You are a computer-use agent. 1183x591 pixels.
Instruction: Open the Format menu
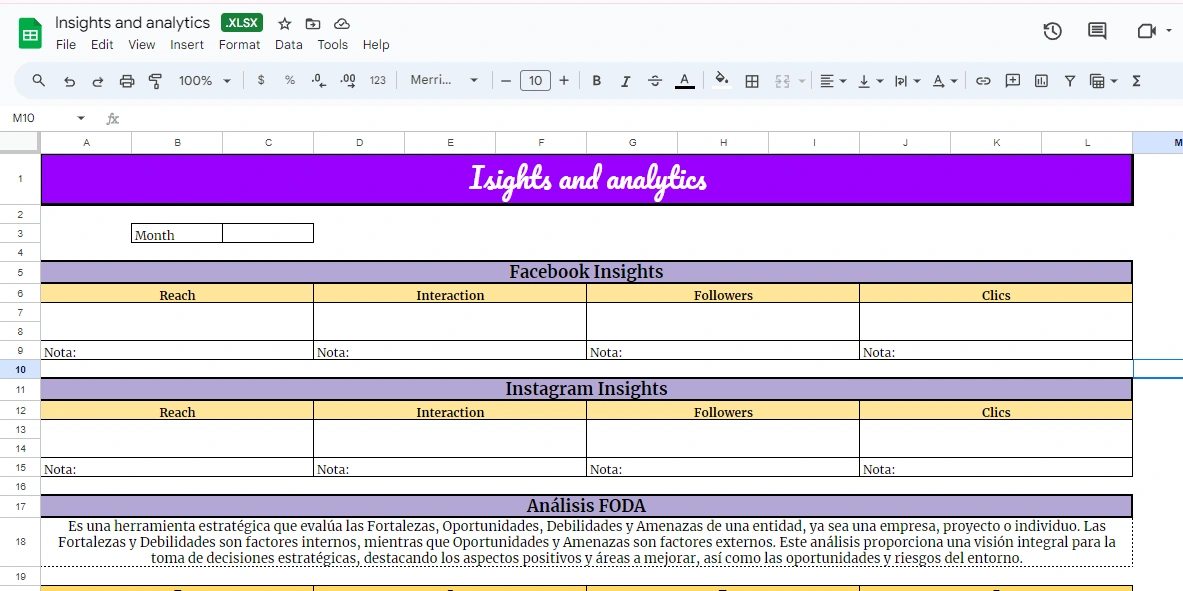tap(239, 45)
